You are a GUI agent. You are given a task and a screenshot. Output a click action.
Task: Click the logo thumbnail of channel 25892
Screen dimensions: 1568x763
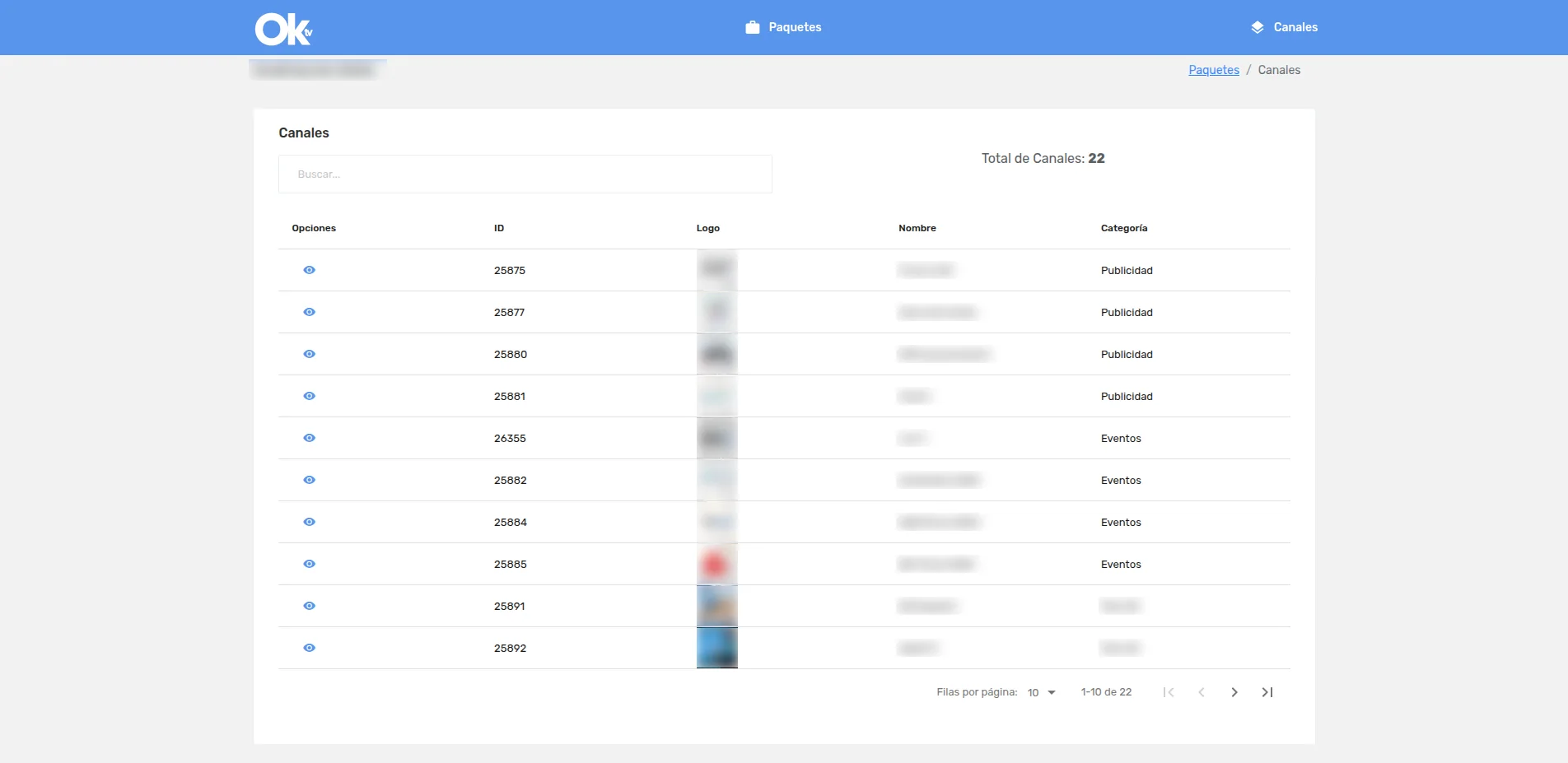point(717,648)
